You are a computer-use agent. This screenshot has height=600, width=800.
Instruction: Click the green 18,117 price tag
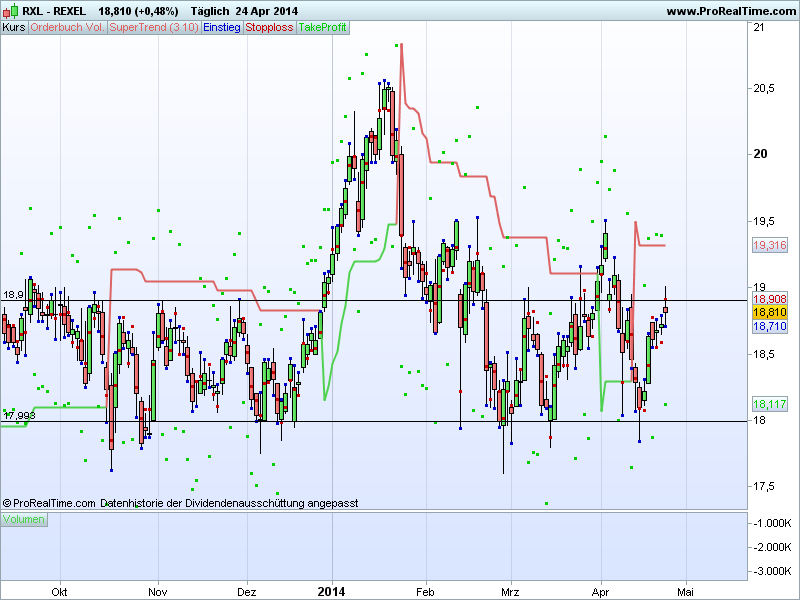(768, 404)
